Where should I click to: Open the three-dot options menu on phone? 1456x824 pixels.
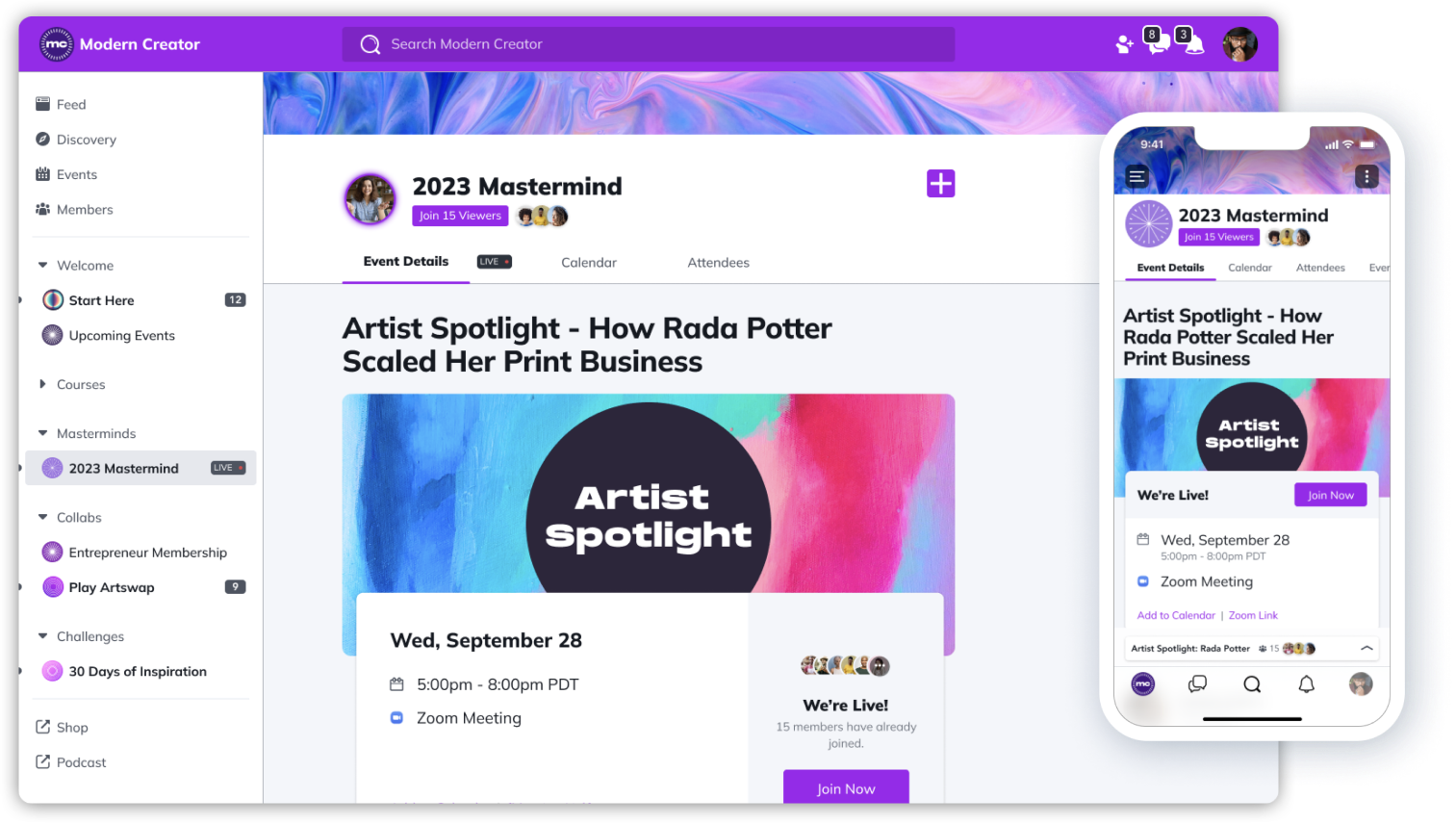click(x=1367, y=176)
